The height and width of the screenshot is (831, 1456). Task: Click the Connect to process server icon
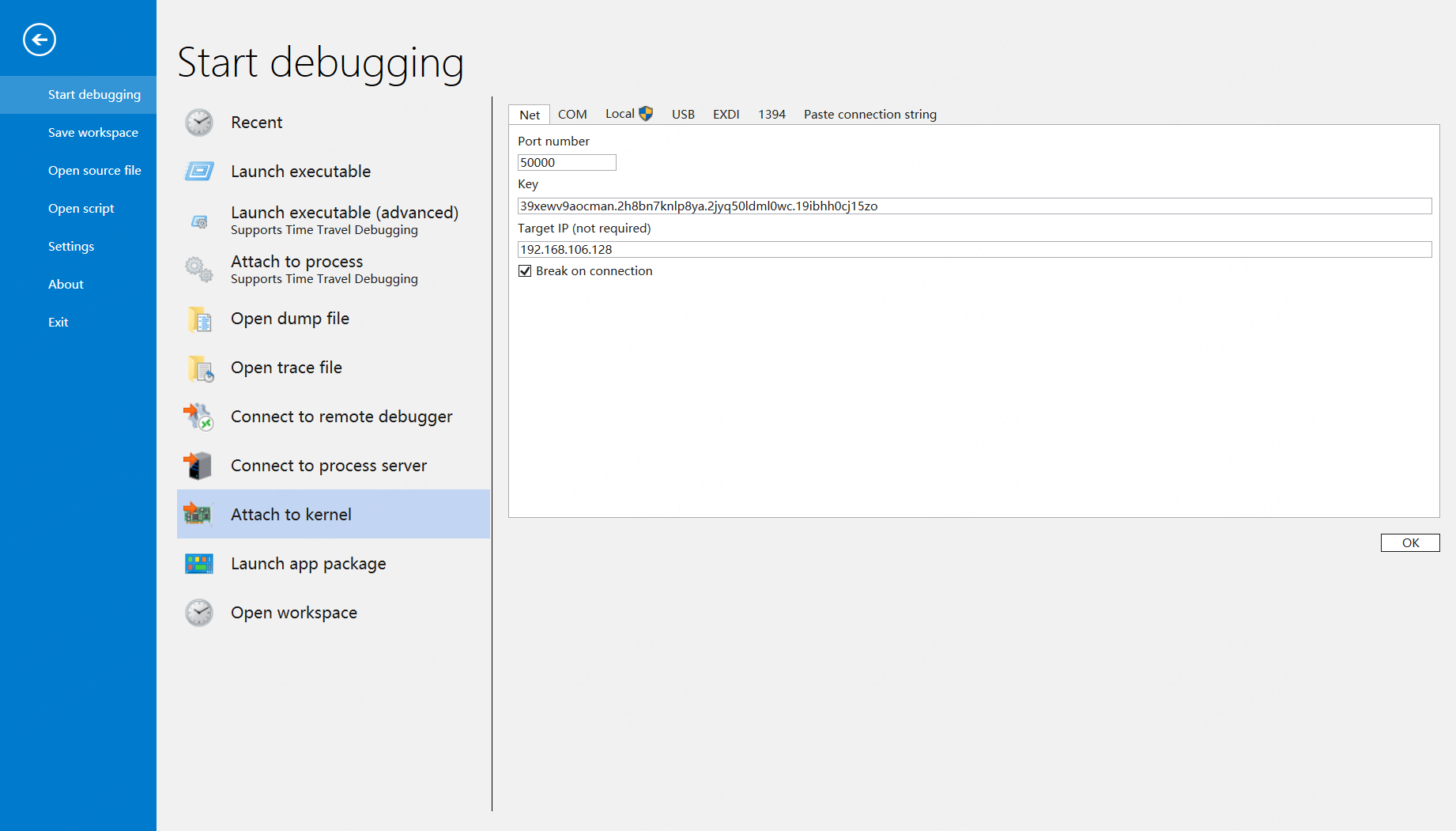198,466
